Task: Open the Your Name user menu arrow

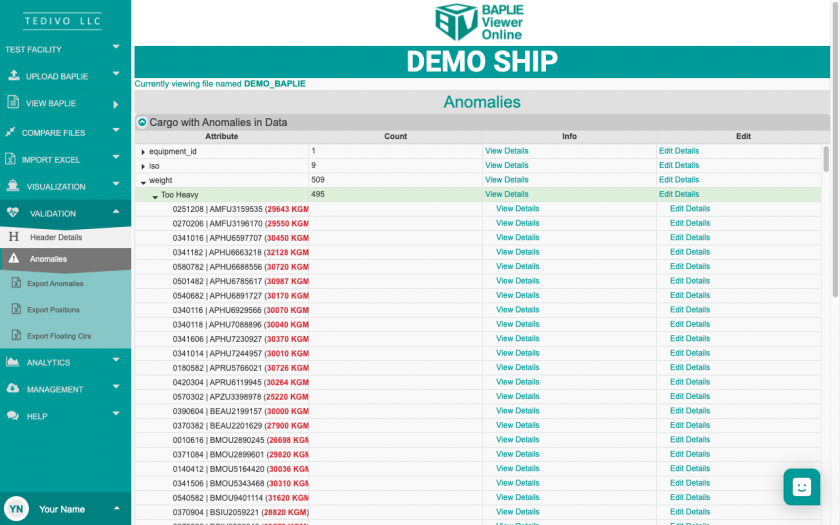Action: [116, 508]
